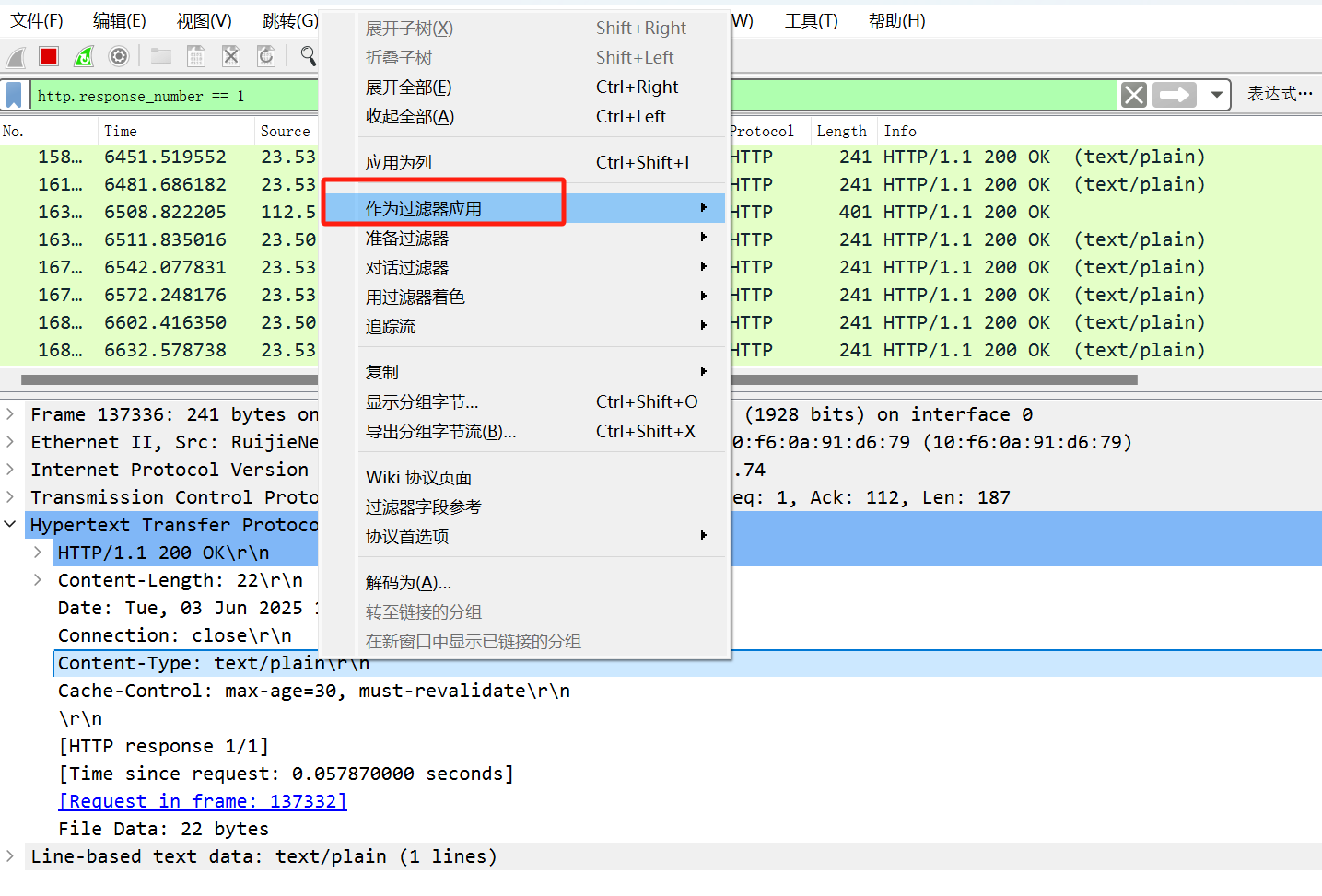Sort packets by the Length column header
Screen dimensions: 1322x896
tap(840, 132)
